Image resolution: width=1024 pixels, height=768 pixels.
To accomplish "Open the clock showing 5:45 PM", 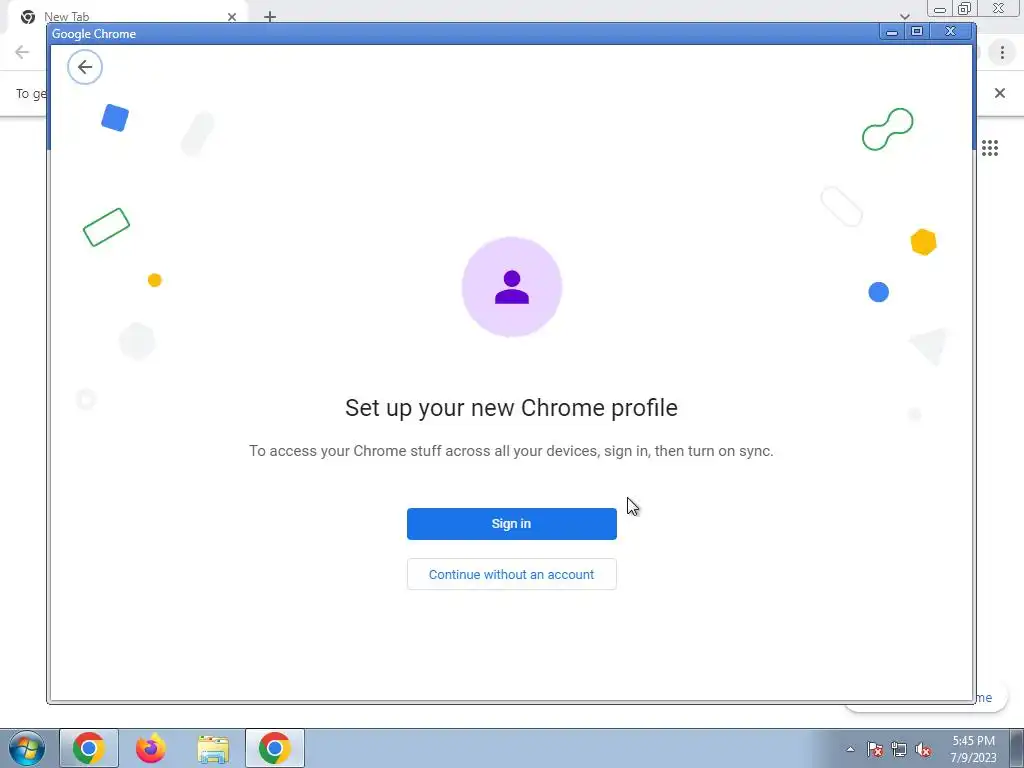I will [x=973, y=749].
